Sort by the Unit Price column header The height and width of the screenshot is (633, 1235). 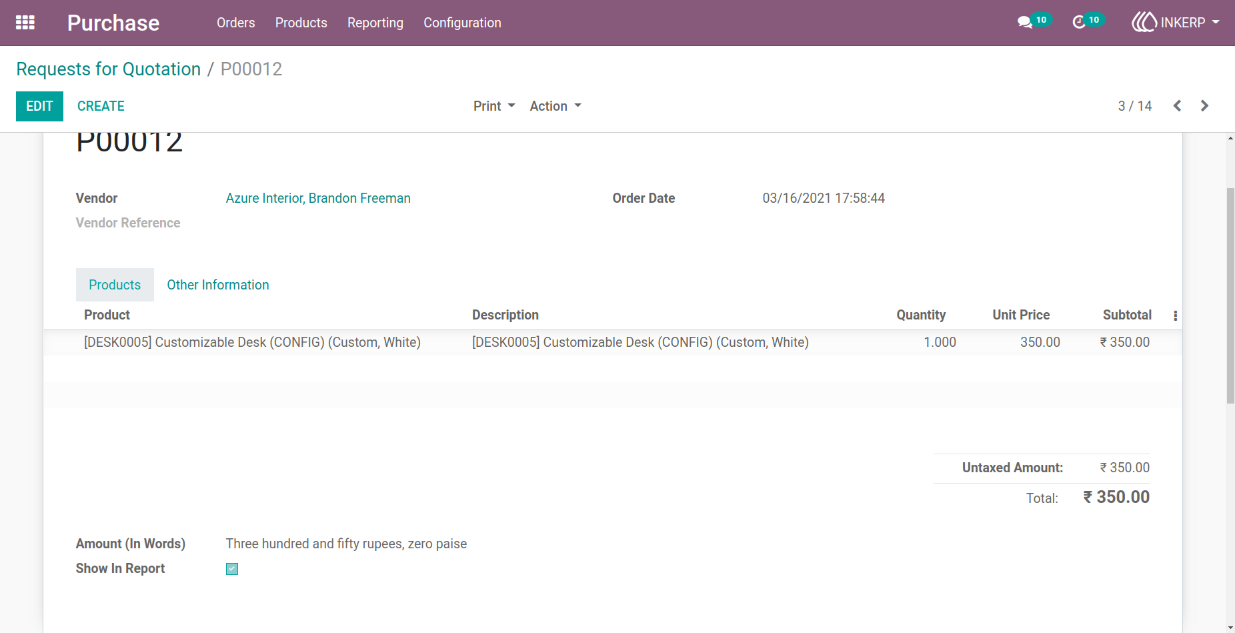(1021, 315)
